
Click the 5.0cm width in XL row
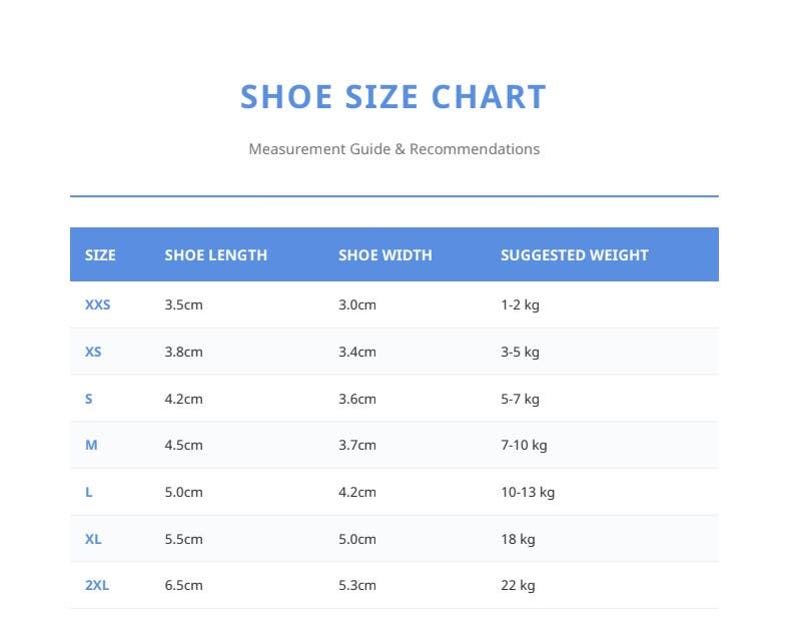[x=357, y=539]
